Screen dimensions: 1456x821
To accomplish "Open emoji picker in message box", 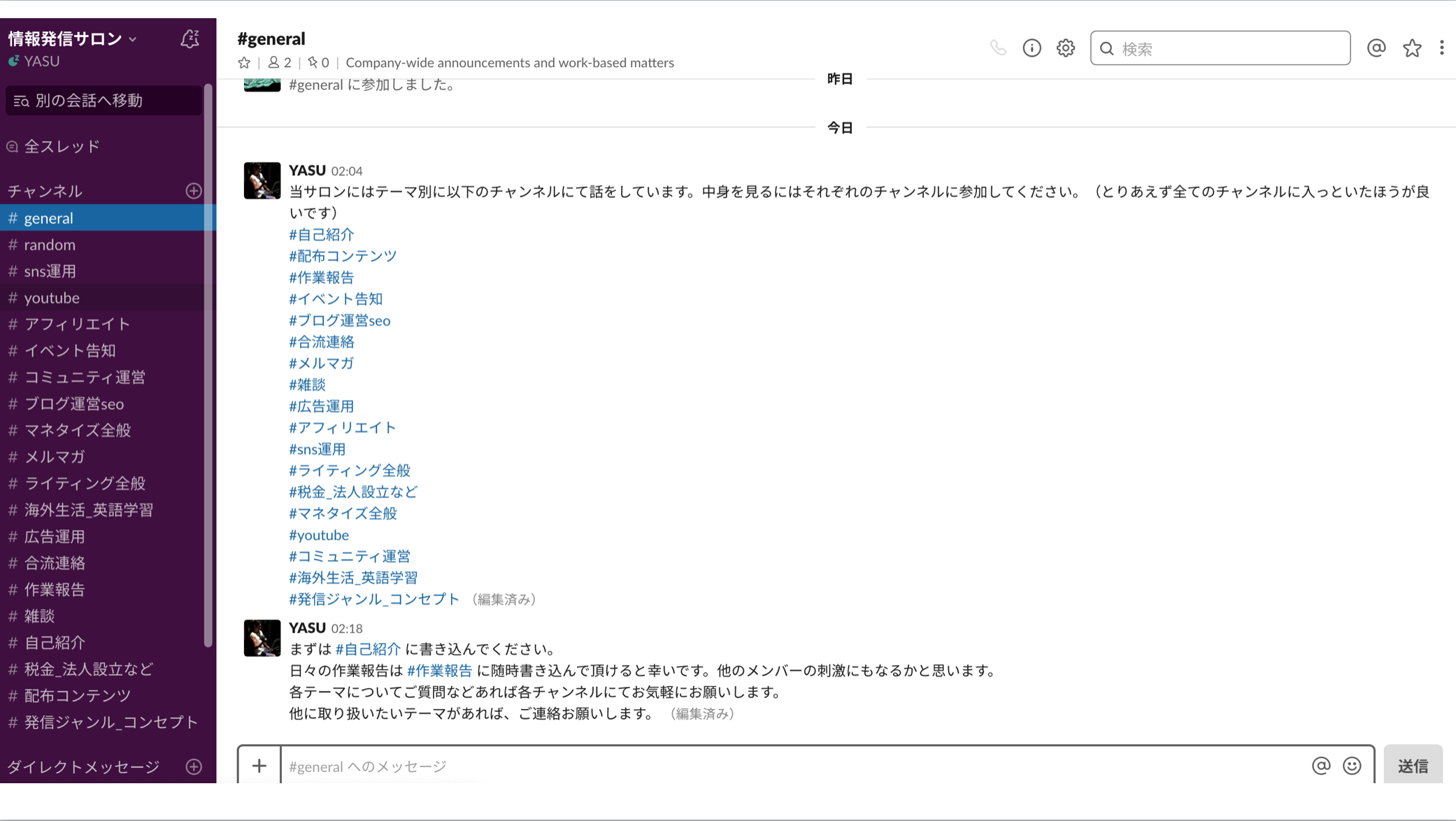I will click(x=1352, y=766).
